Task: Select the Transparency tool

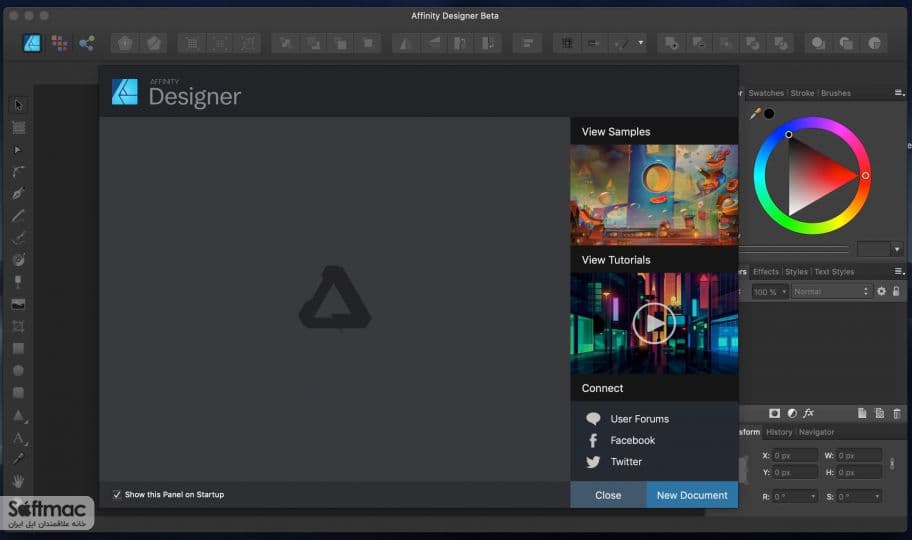Action: pyautogui.click(x=18, y=282)
